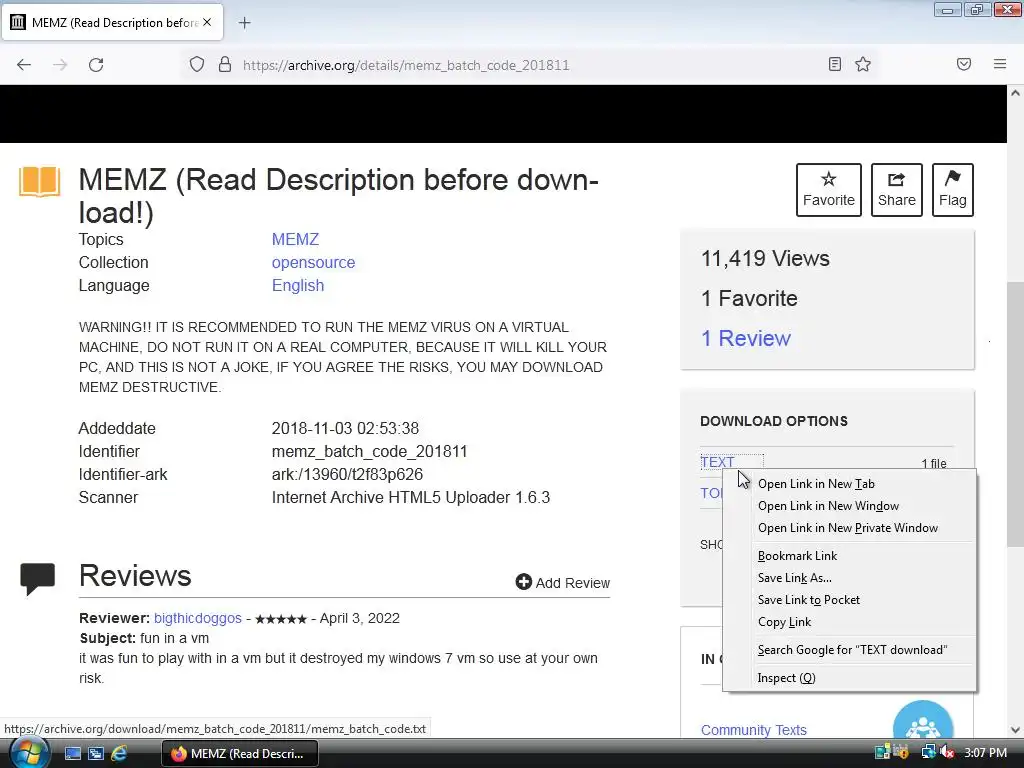The height and width of the screenshot is (768, 1024).
Task: Search Google for "TEXT download"
Action: coord(849,650)
